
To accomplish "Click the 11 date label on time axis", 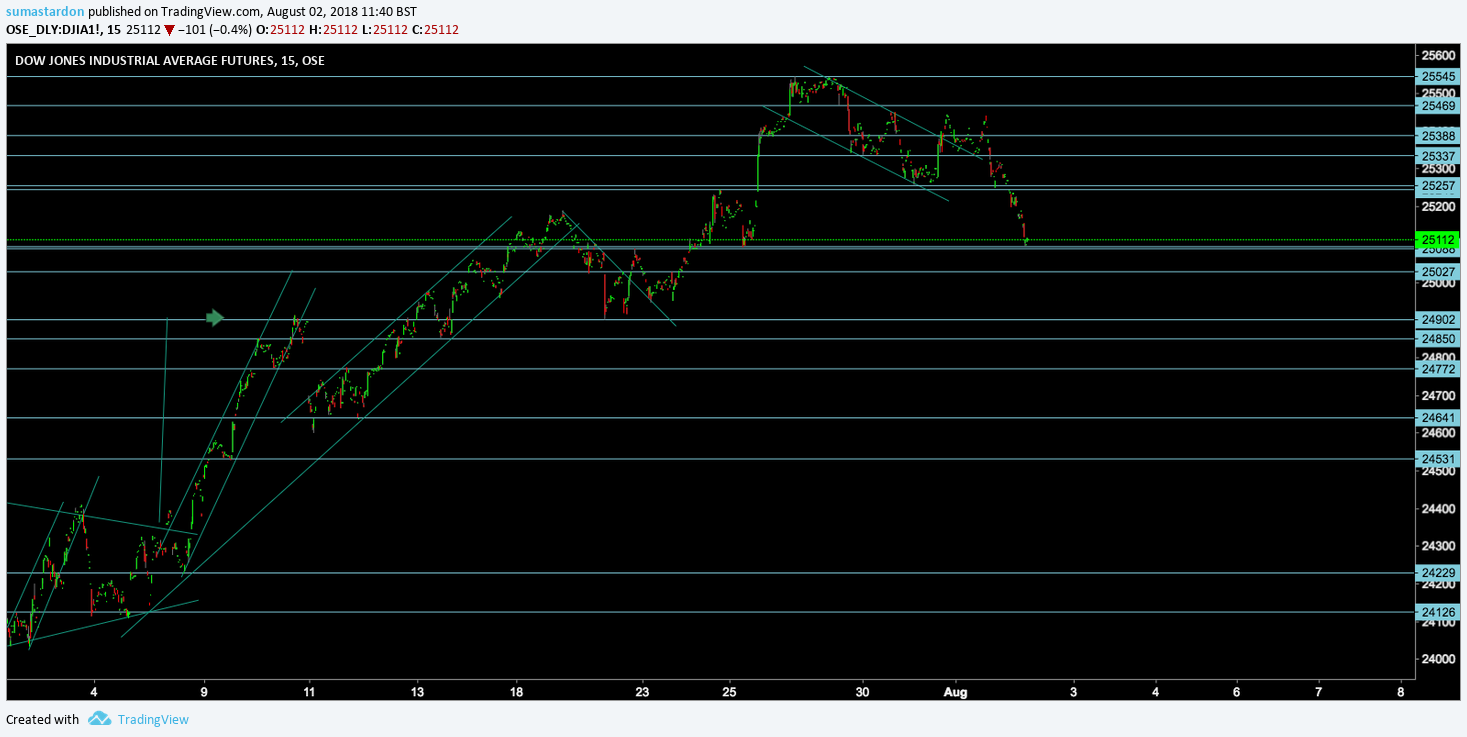I will (x=309, y=691).
